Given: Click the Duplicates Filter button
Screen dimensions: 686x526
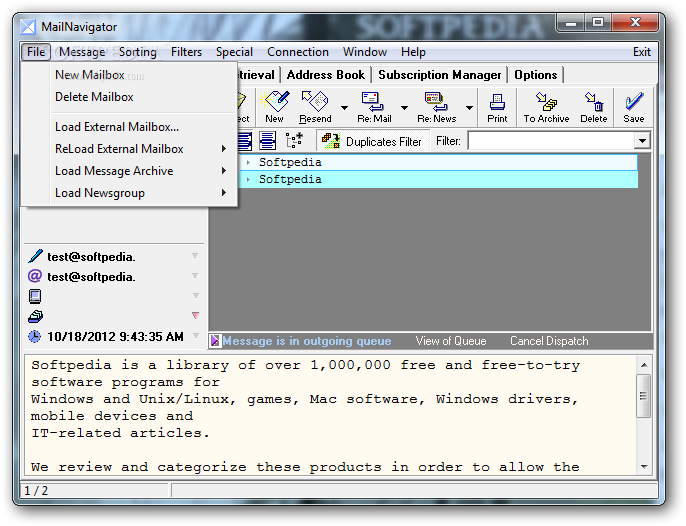Looking at the screenshot, I should [372, 141].
